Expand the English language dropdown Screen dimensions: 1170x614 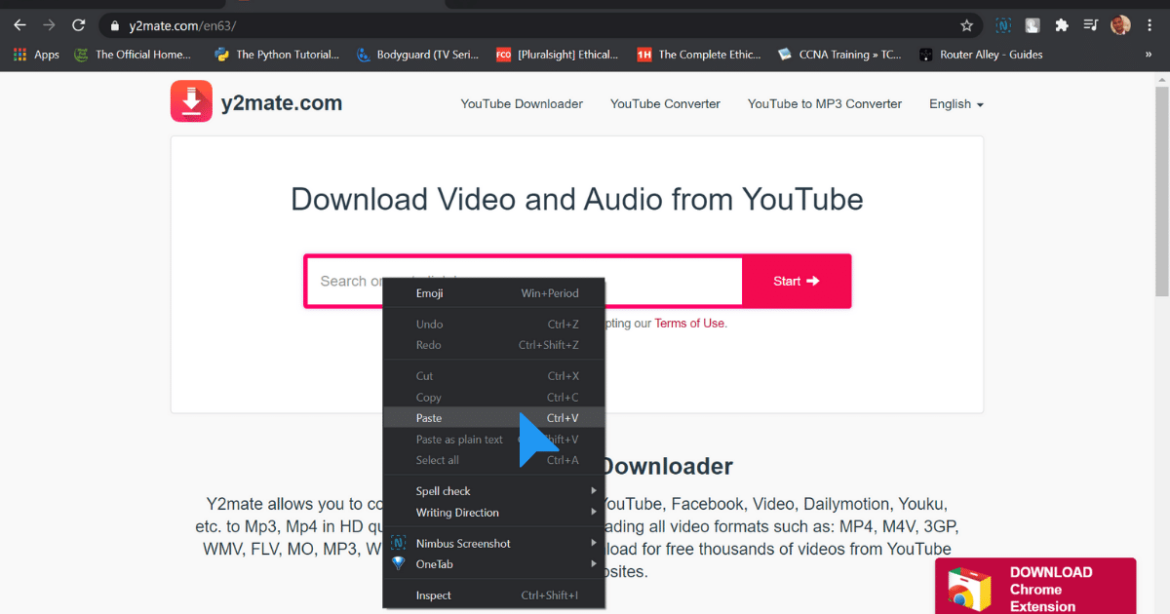[x=956, y=104]
